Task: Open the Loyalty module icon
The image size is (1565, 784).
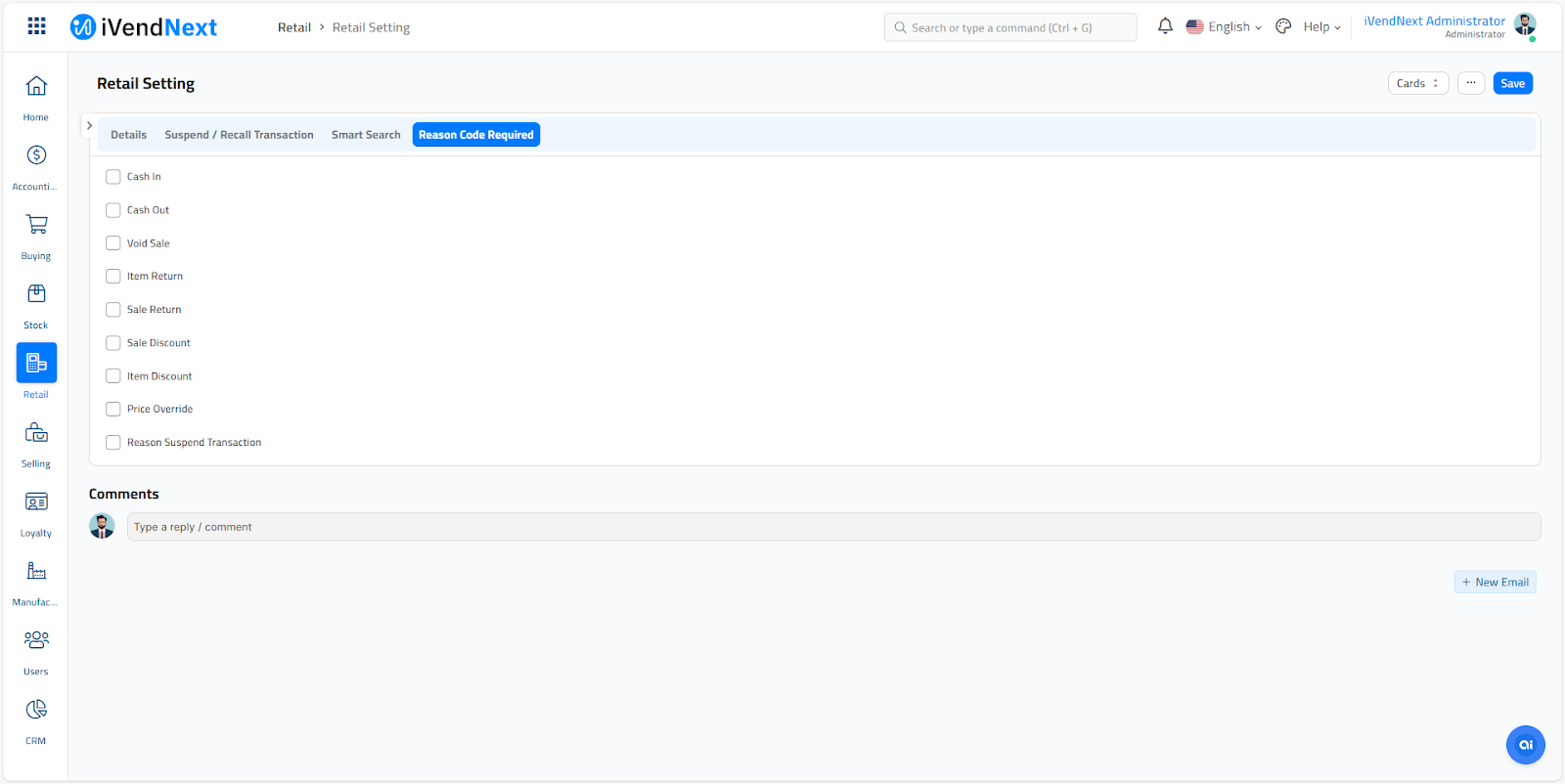Action: [x=36, y=502]
